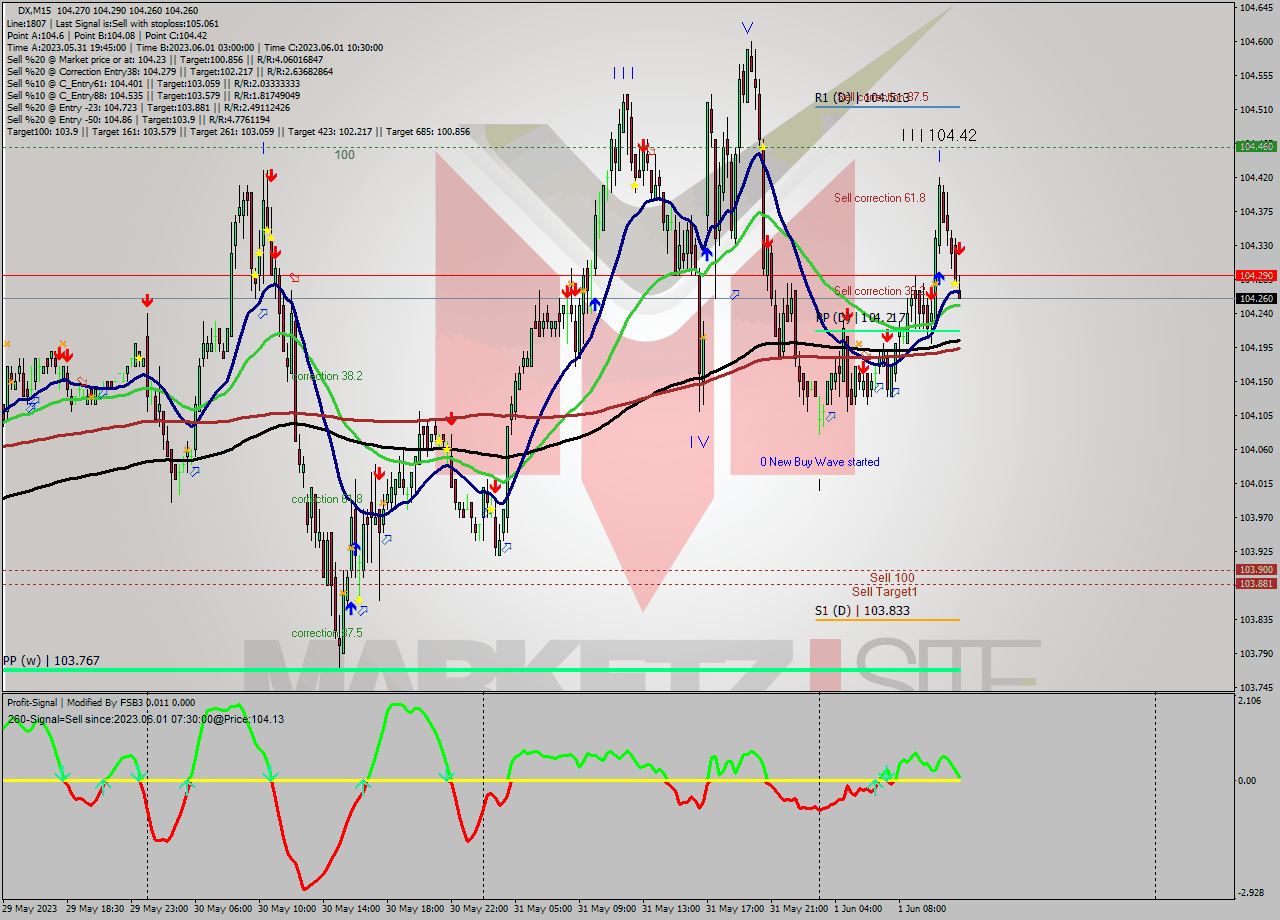
Task: Click the 'Sell correction 61.8' label
Action: coord(880,198)
